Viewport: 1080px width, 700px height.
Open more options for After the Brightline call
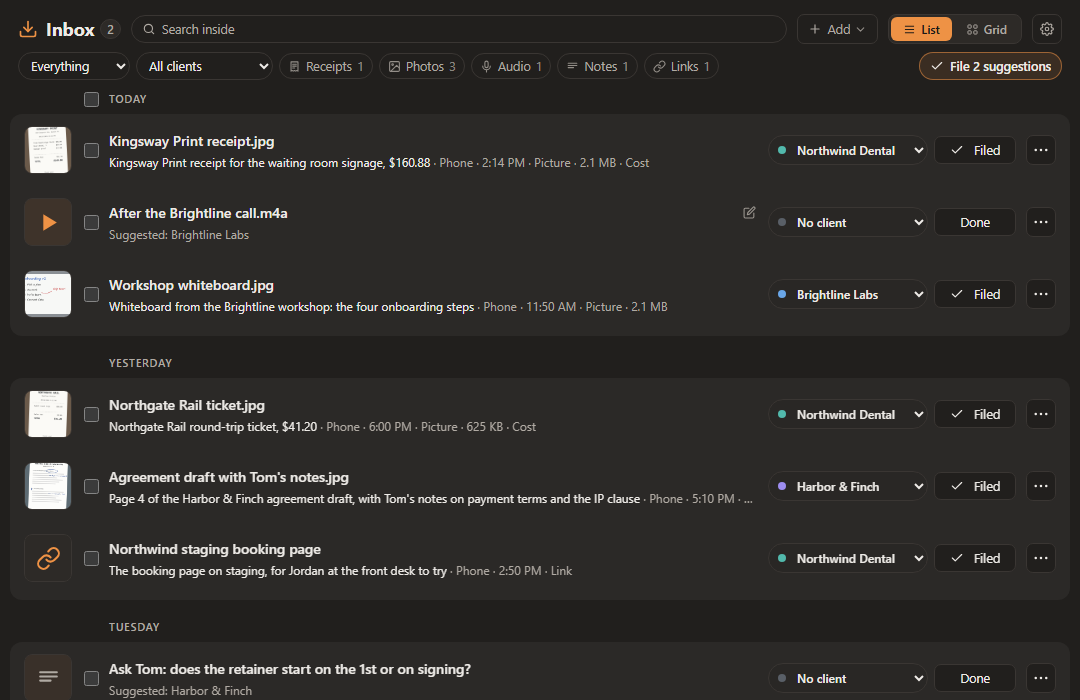pos(1041,222)
